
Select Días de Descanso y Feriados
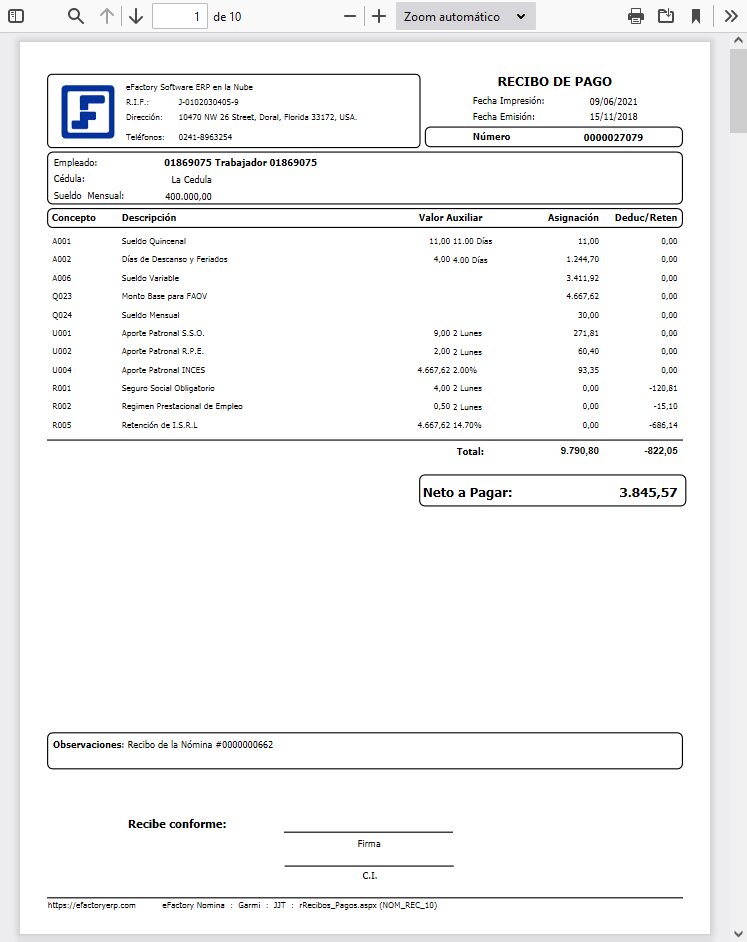[x=174, y=260]
